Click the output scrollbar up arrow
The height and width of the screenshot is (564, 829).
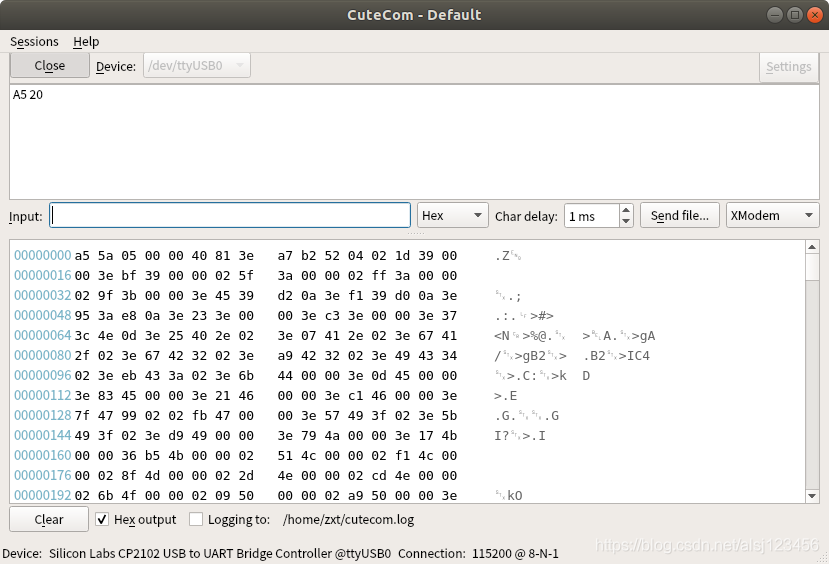(x=812, y=247)
